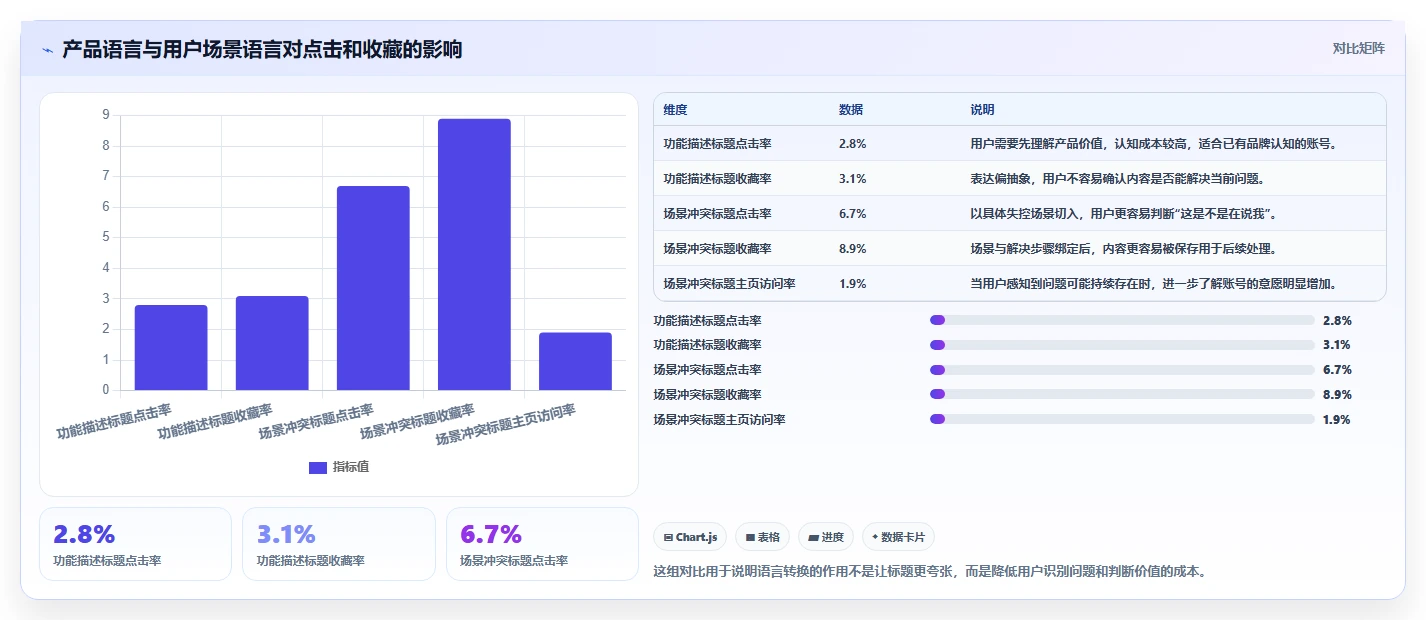This screenshot has height=620, width=1426.
Task: Click the 功能描述标题收藏率 progress bar
Action: [1122, 345]
